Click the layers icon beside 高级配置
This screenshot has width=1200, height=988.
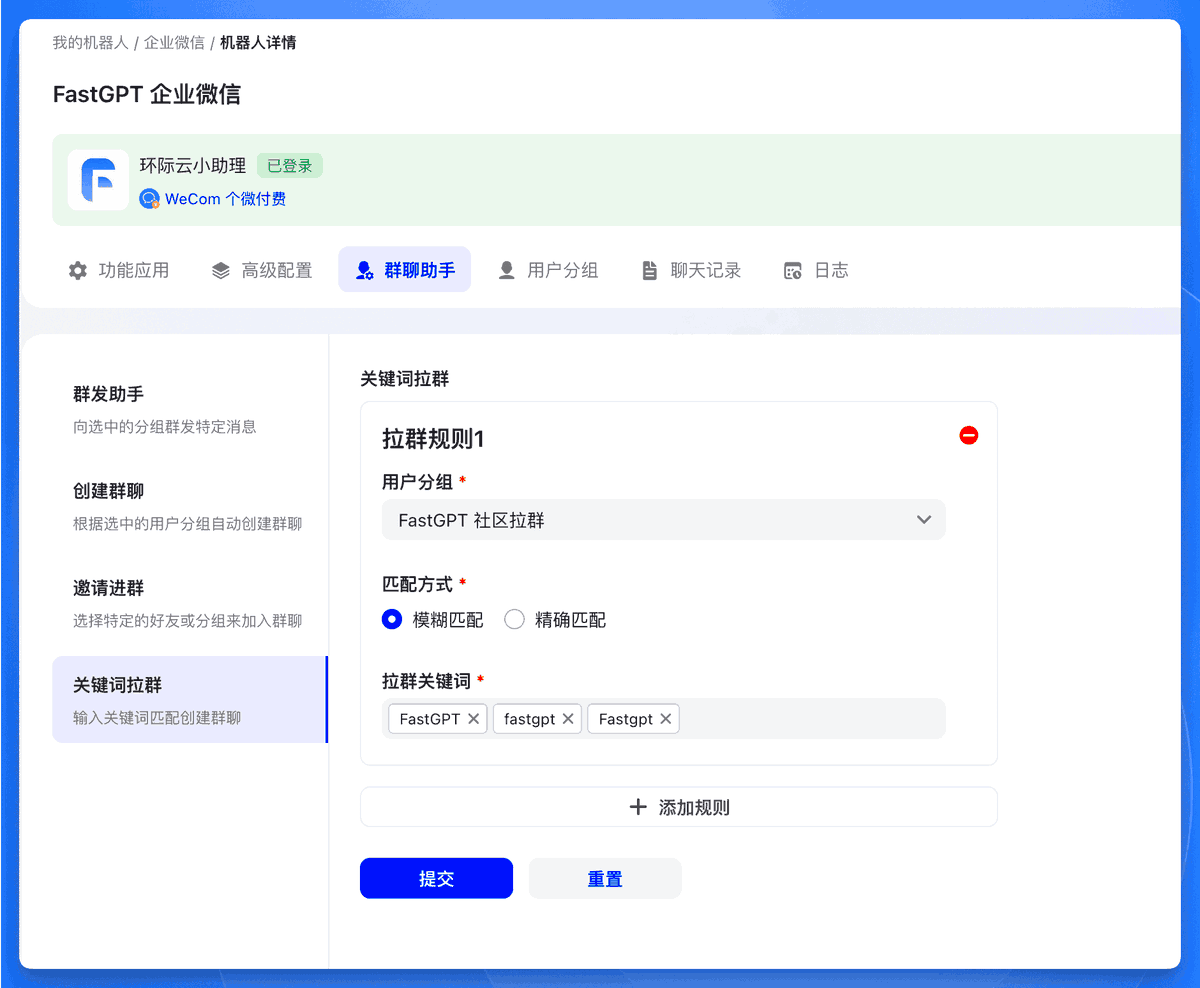(221, 270)
